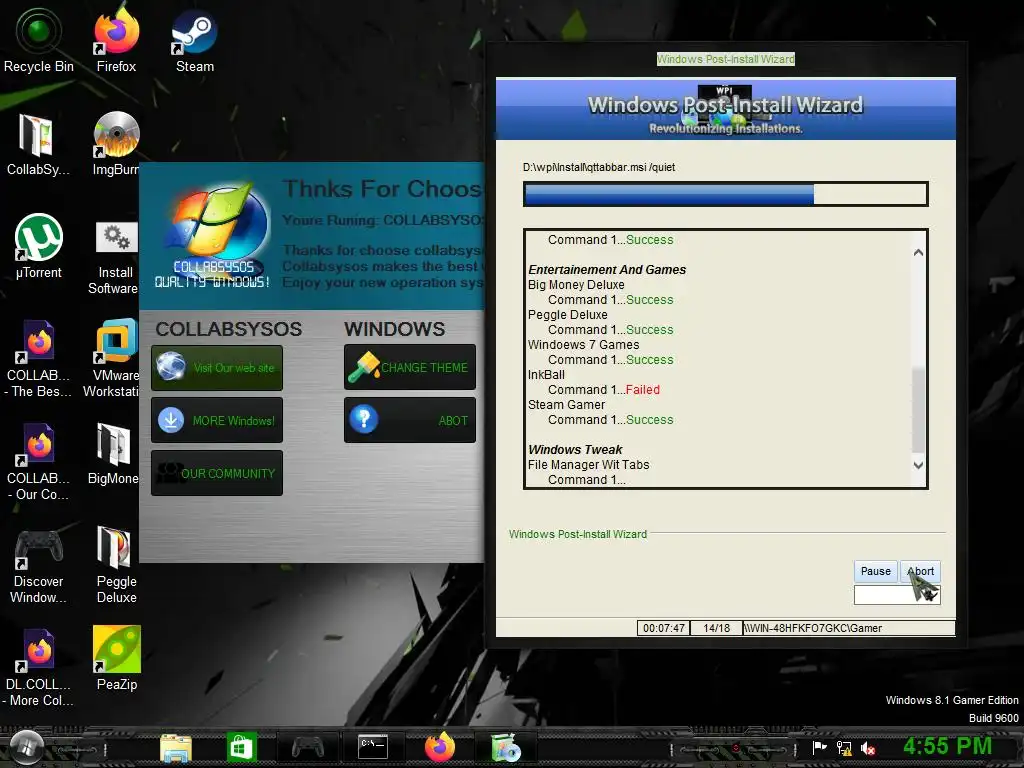Click the Entertainement And Games heading
The image size is (1024, 768).
point(607,270)
